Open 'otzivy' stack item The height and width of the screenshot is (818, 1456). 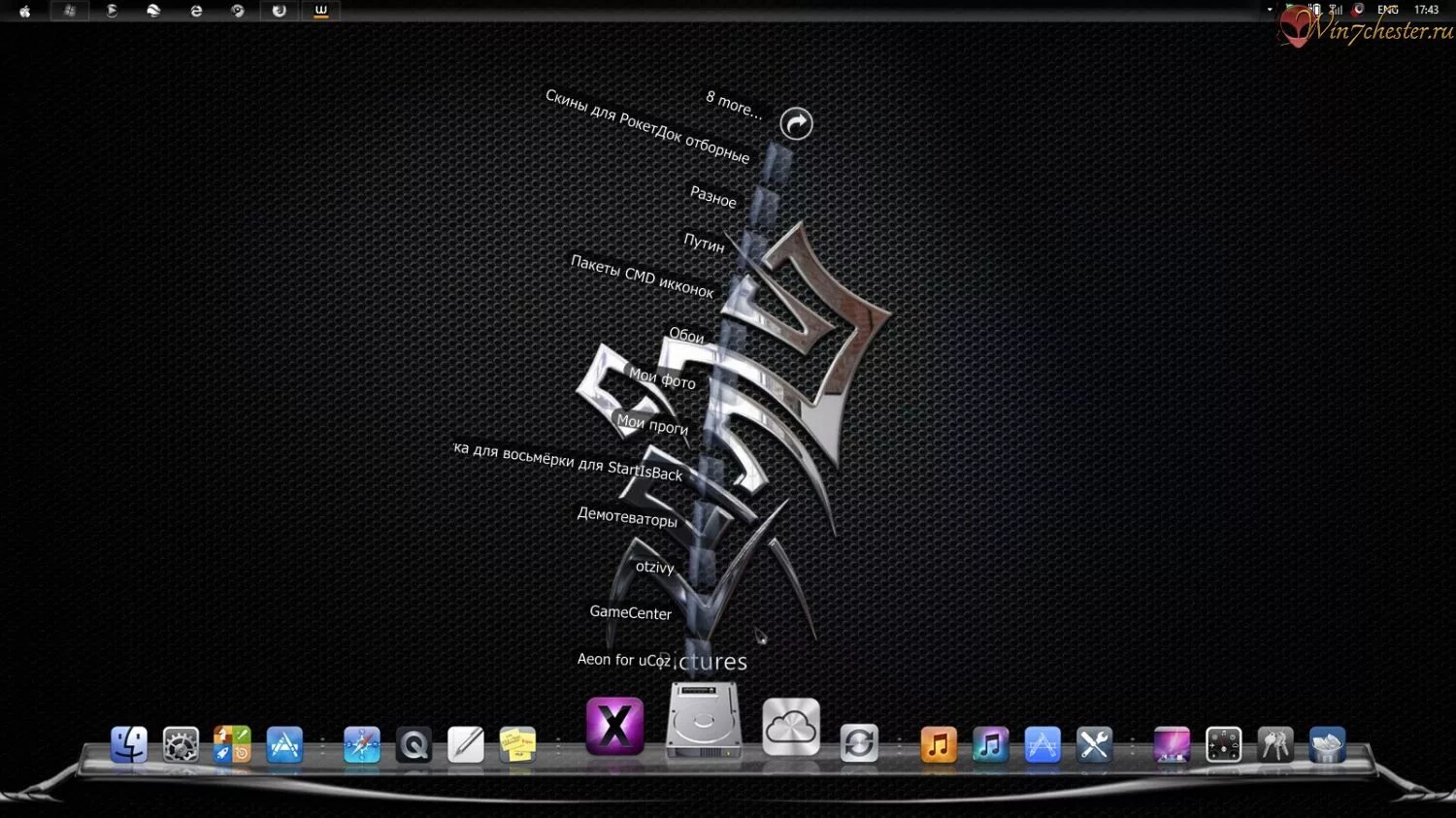[654, 567]
